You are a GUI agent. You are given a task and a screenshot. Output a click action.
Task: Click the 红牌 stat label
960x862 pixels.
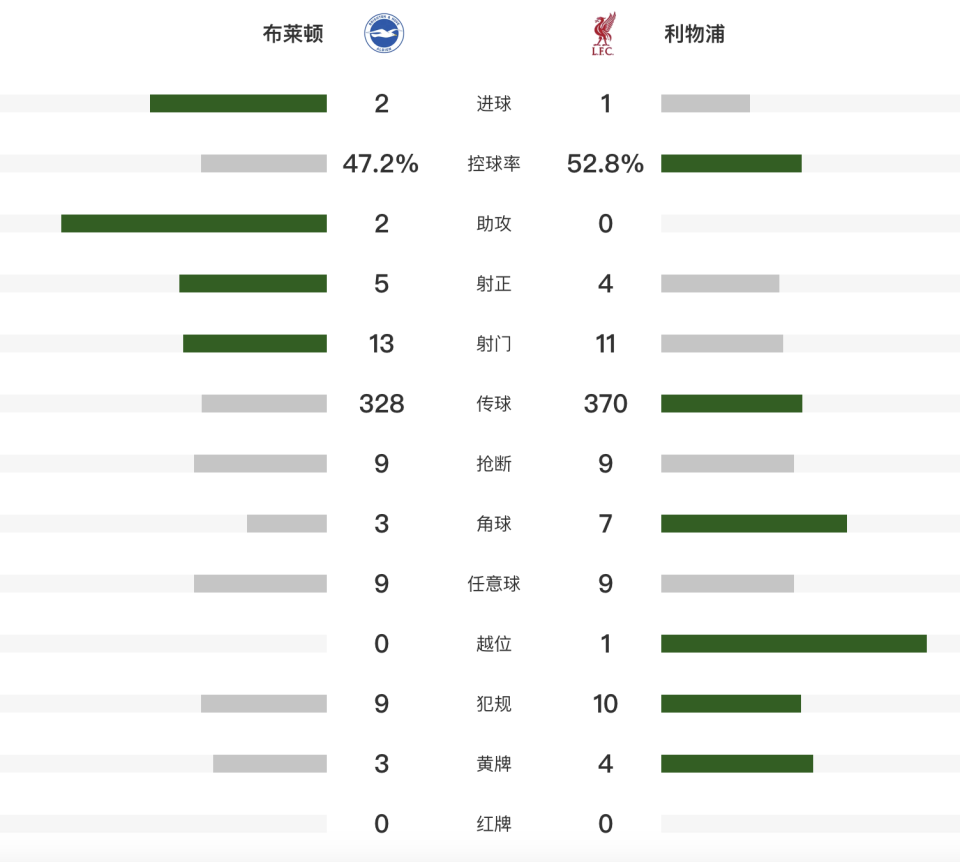point(494,824)
